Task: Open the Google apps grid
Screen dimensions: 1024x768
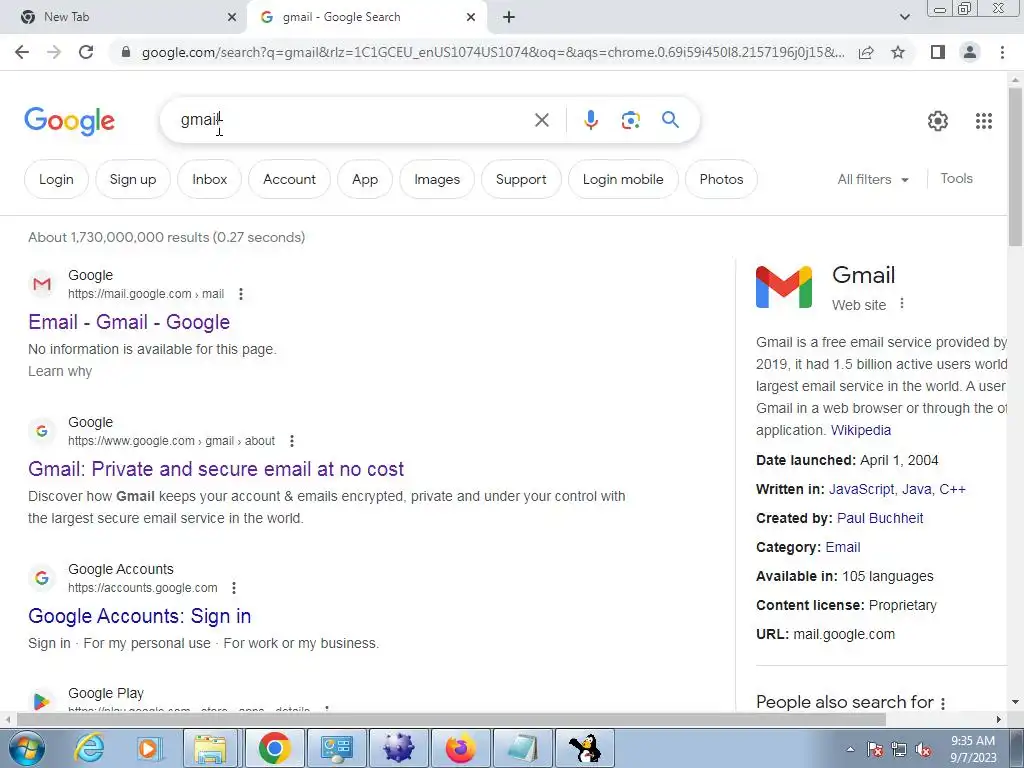Action: (x=984, y=121)
